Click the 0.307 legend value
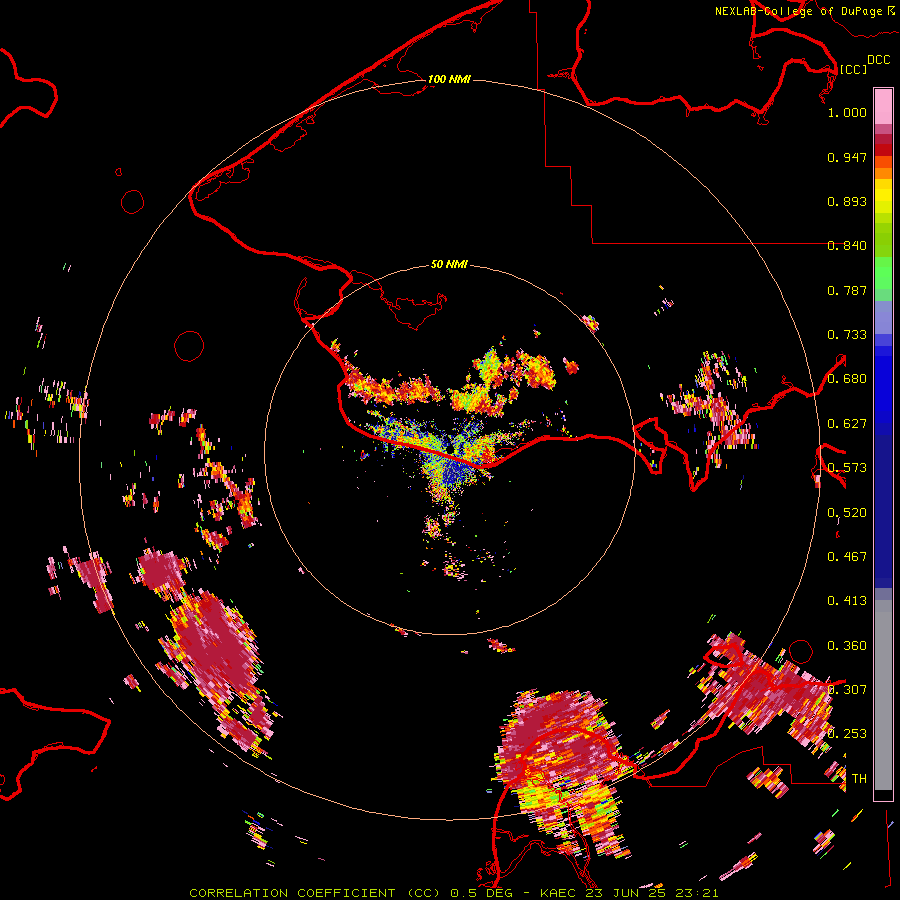Screen dimensions: 900x900 pyautogui.click(x=847, y=689)
